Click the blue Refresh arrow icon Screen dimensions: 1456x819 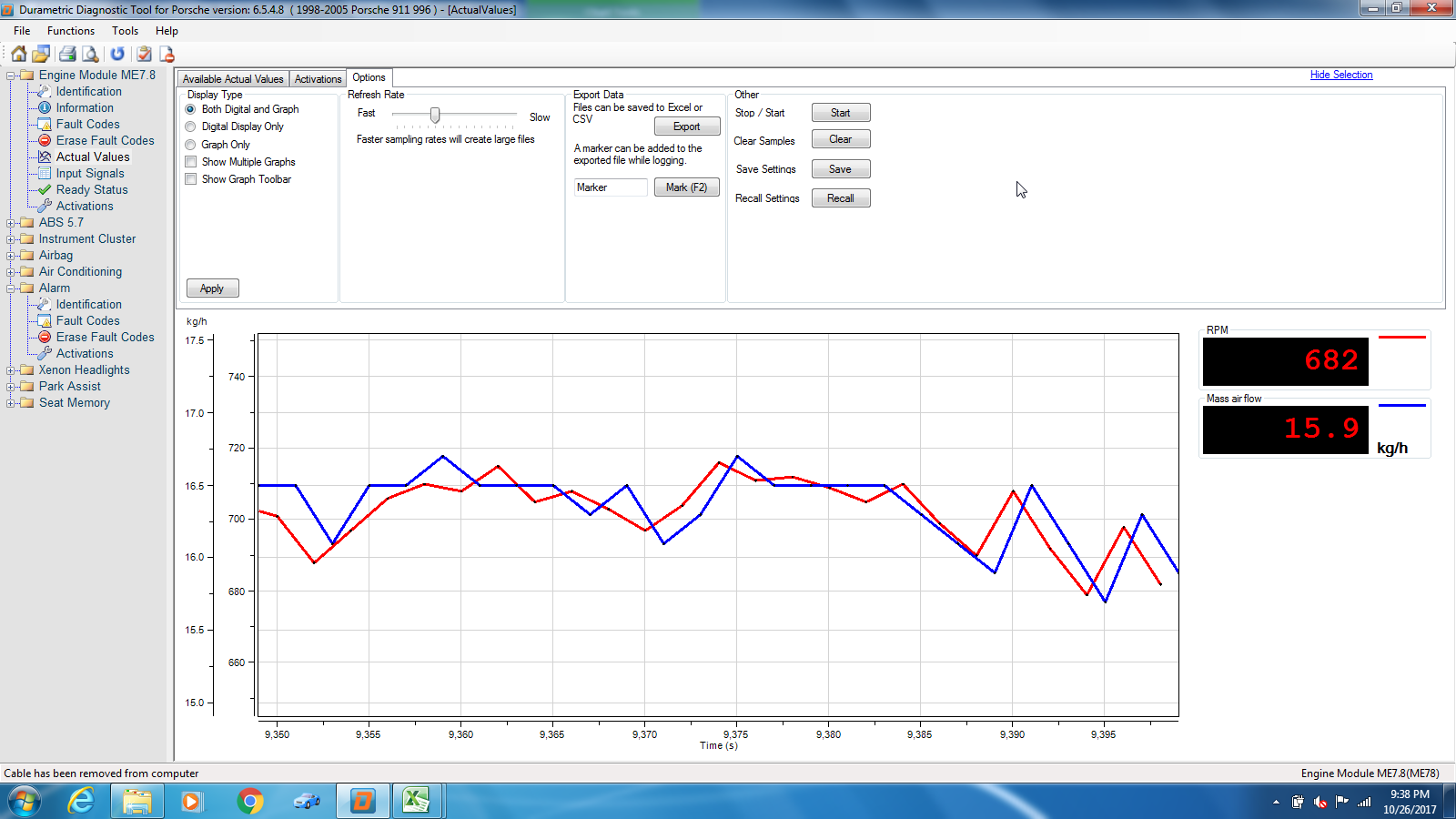click(117, 55)
